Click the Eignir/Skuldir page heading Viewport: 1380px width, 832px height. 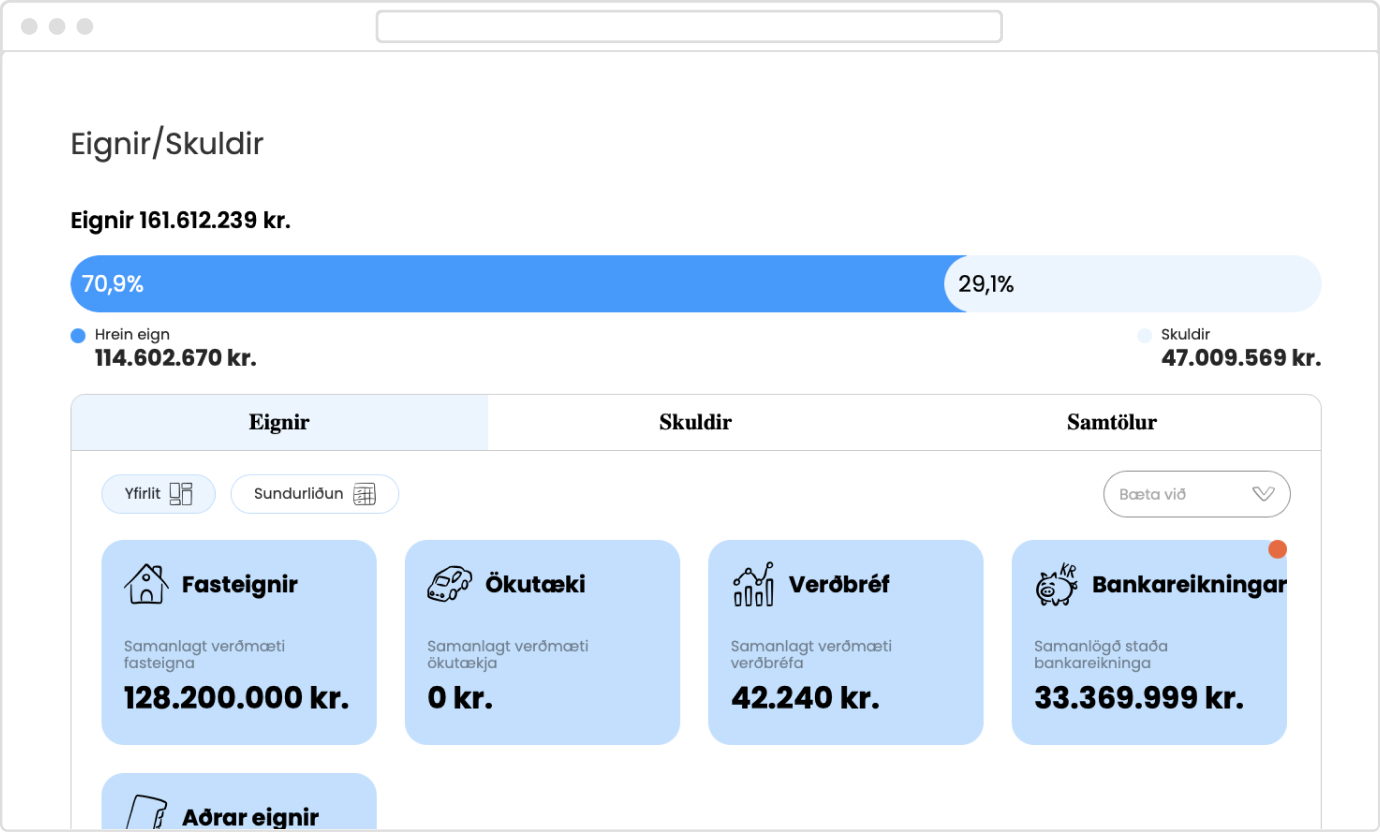coord(167,144)
